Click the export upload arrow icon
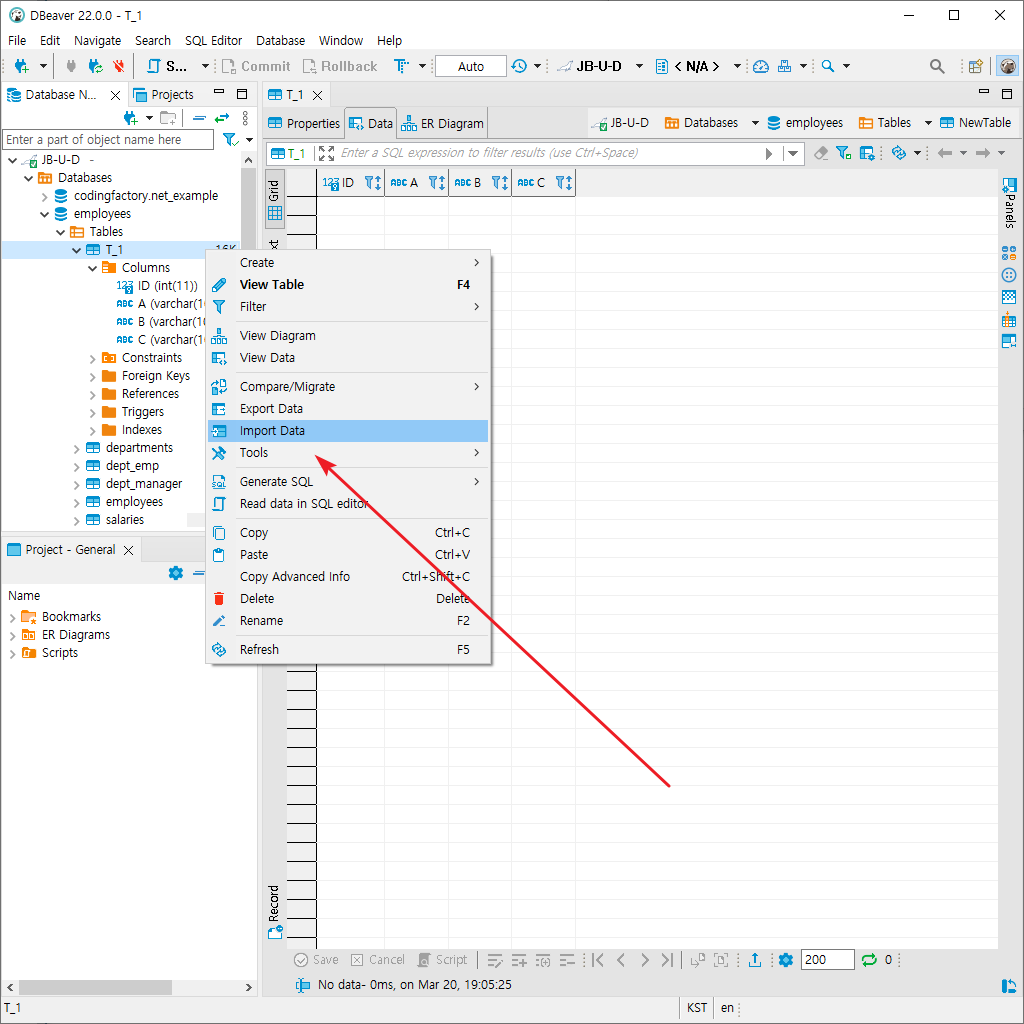 point(755,959)
